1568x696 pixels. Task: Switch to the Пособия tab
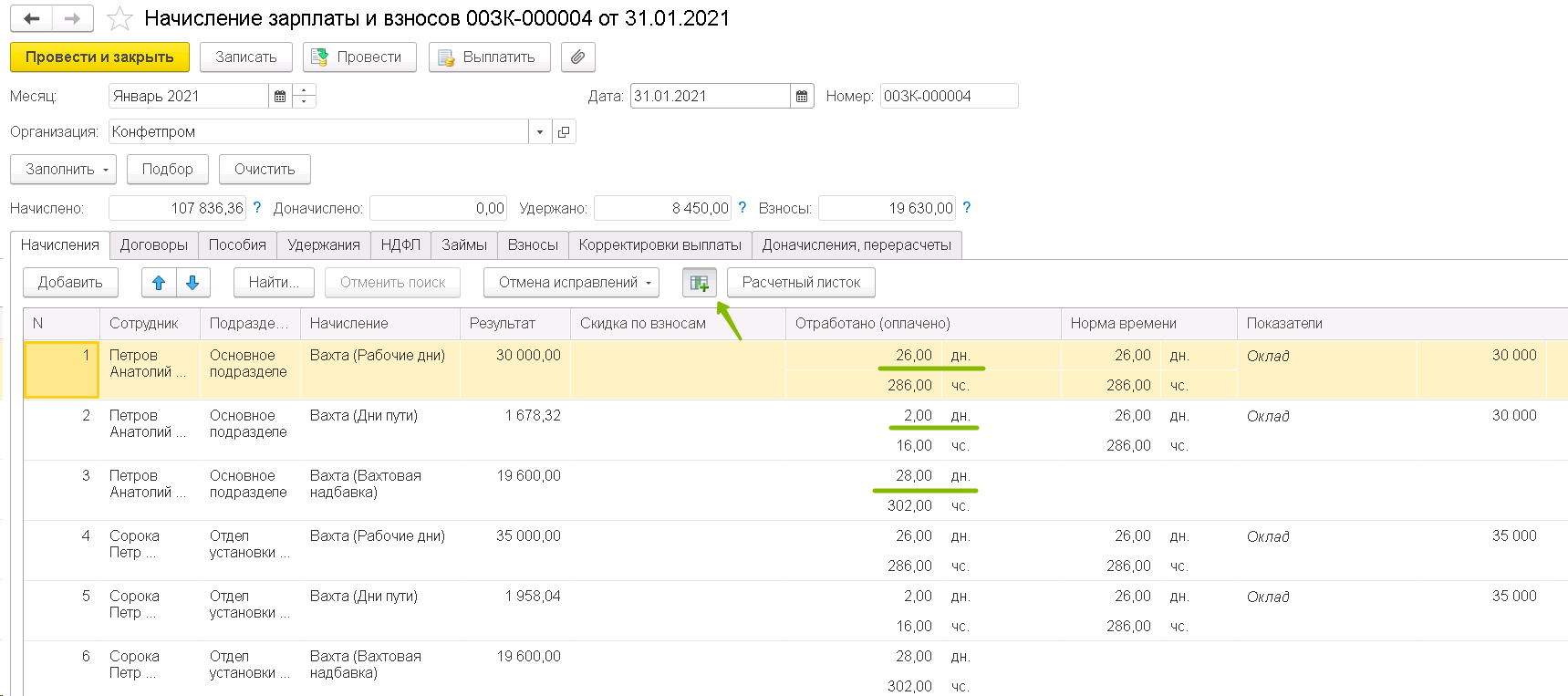[237, 244]
